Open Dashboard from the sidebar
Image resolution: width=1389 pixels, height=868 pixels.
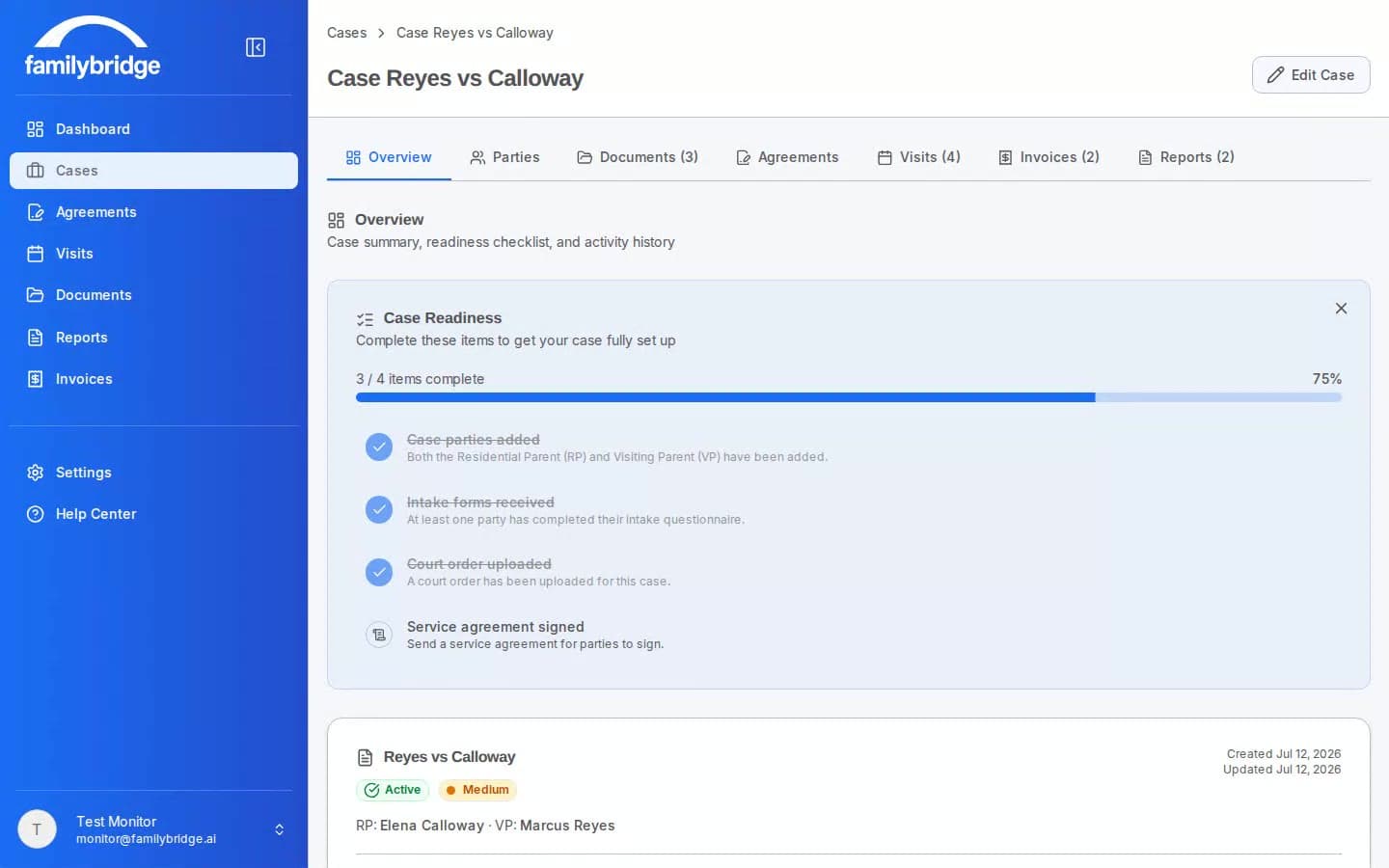pyautogui.click(x=153, y=129)
